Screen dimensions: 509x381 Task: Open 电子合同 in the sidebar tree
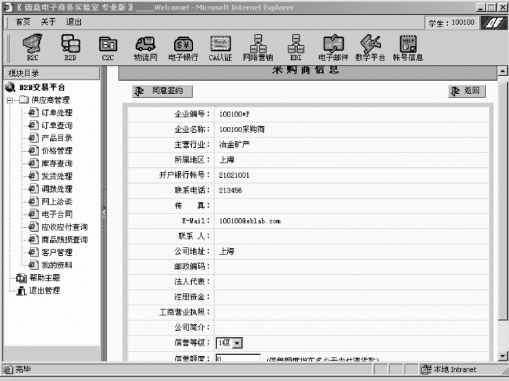click(57, 214)
